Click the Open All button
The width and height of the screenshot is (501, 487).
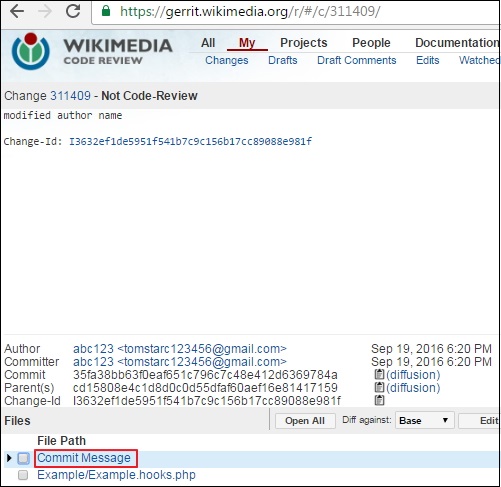tap(305, 421)
